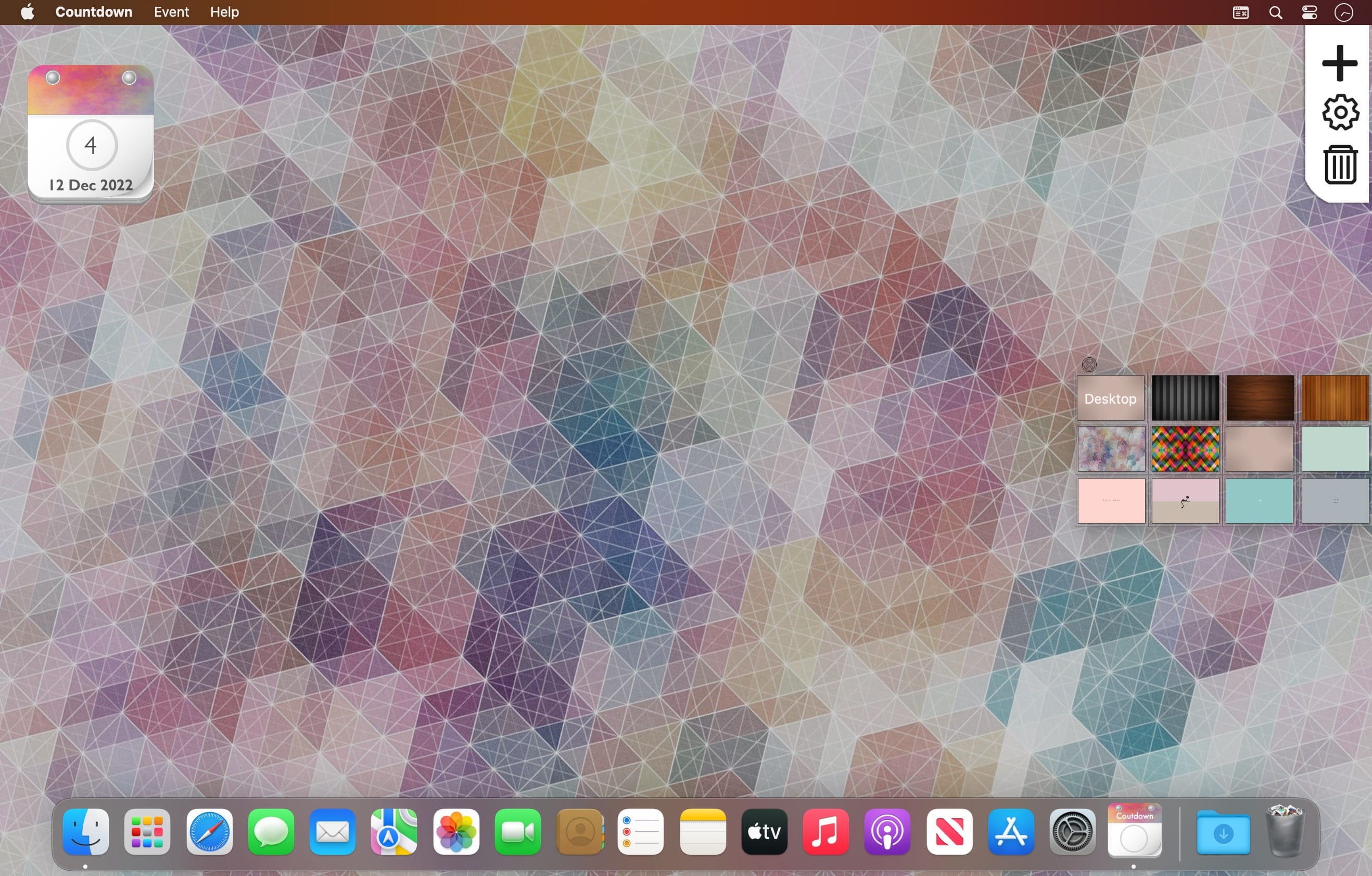The height and width of the screenshot is (876, 1372).
Task: Open the Event menu
Action: (172, 12)
